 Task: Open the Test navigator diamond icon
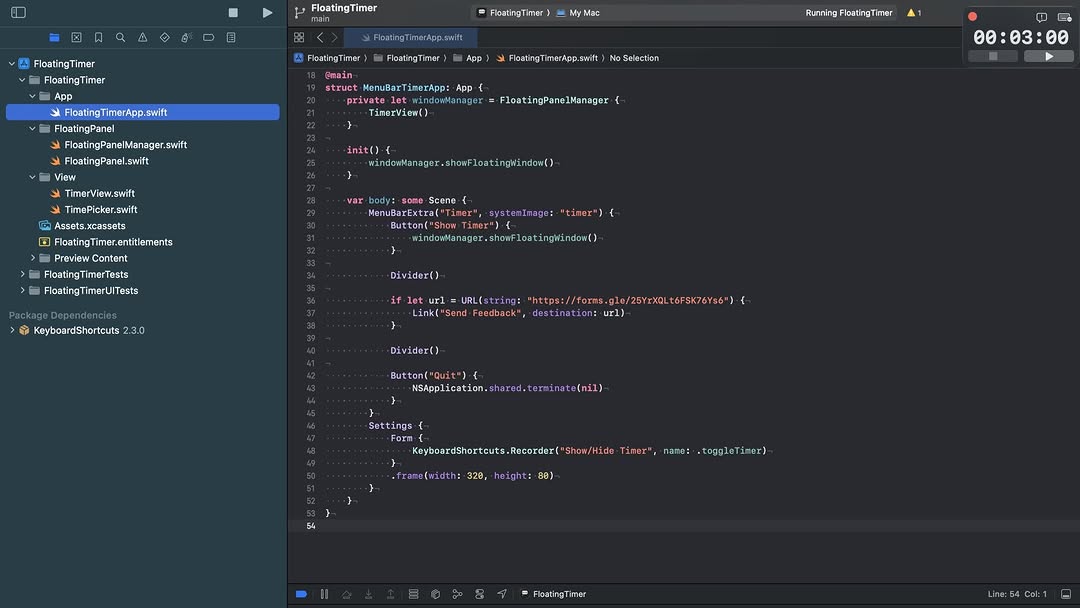[x=165, y=37]
